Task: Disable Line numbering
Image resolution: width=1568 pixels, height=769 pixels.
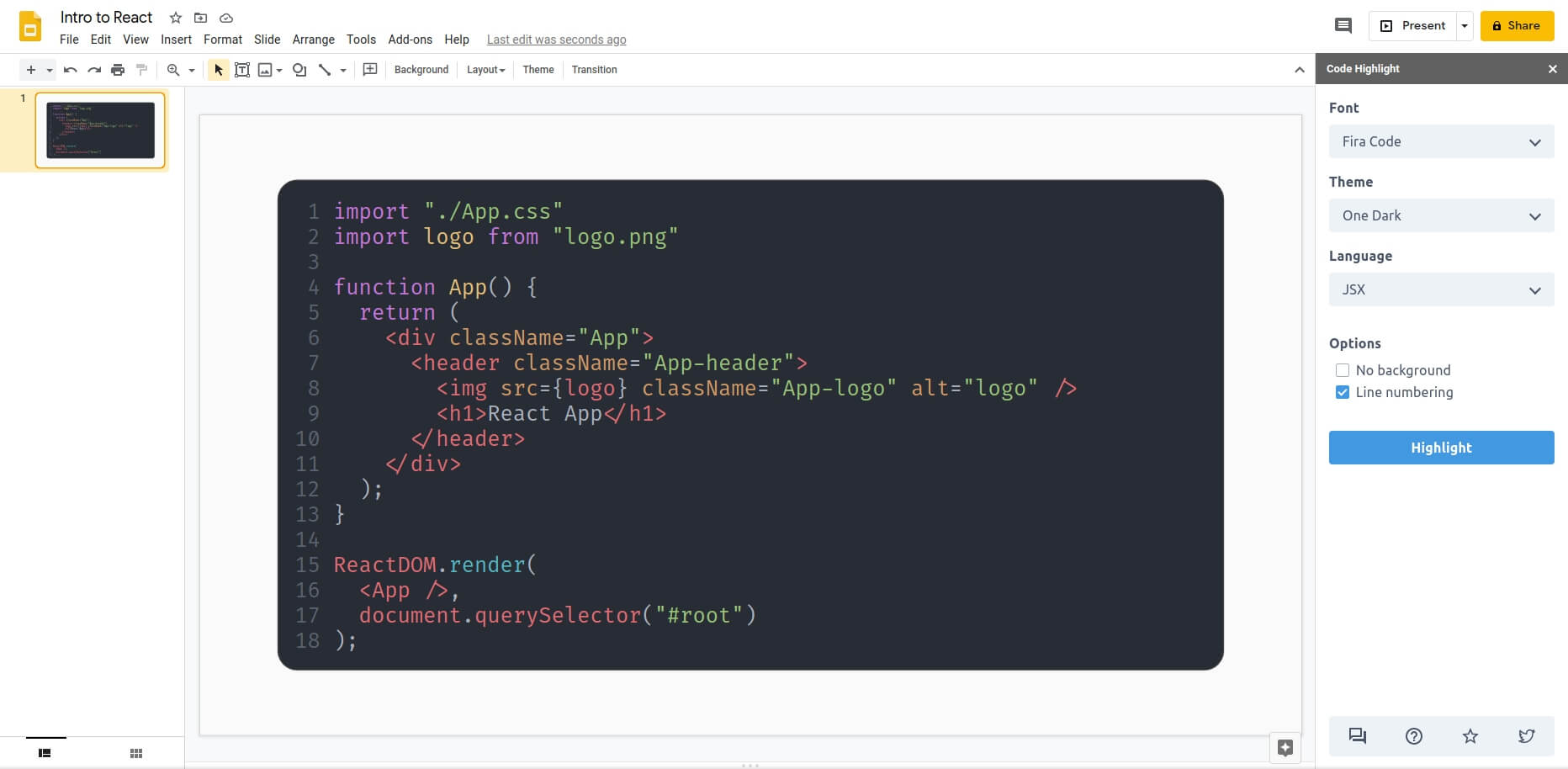Action: click(1343, 392)
